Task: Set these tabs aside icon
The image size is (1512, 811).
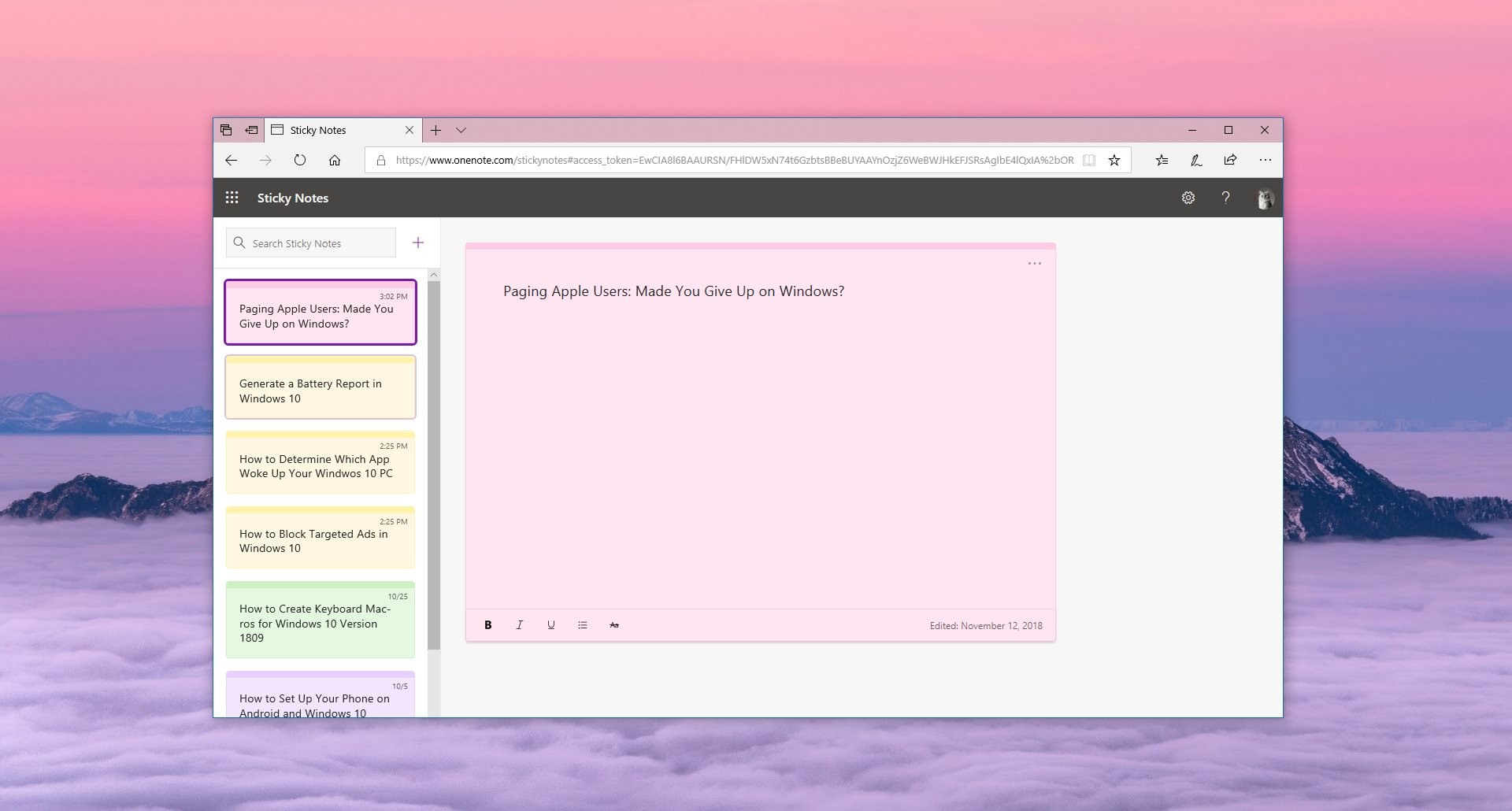Action: (x=251, y=130)
